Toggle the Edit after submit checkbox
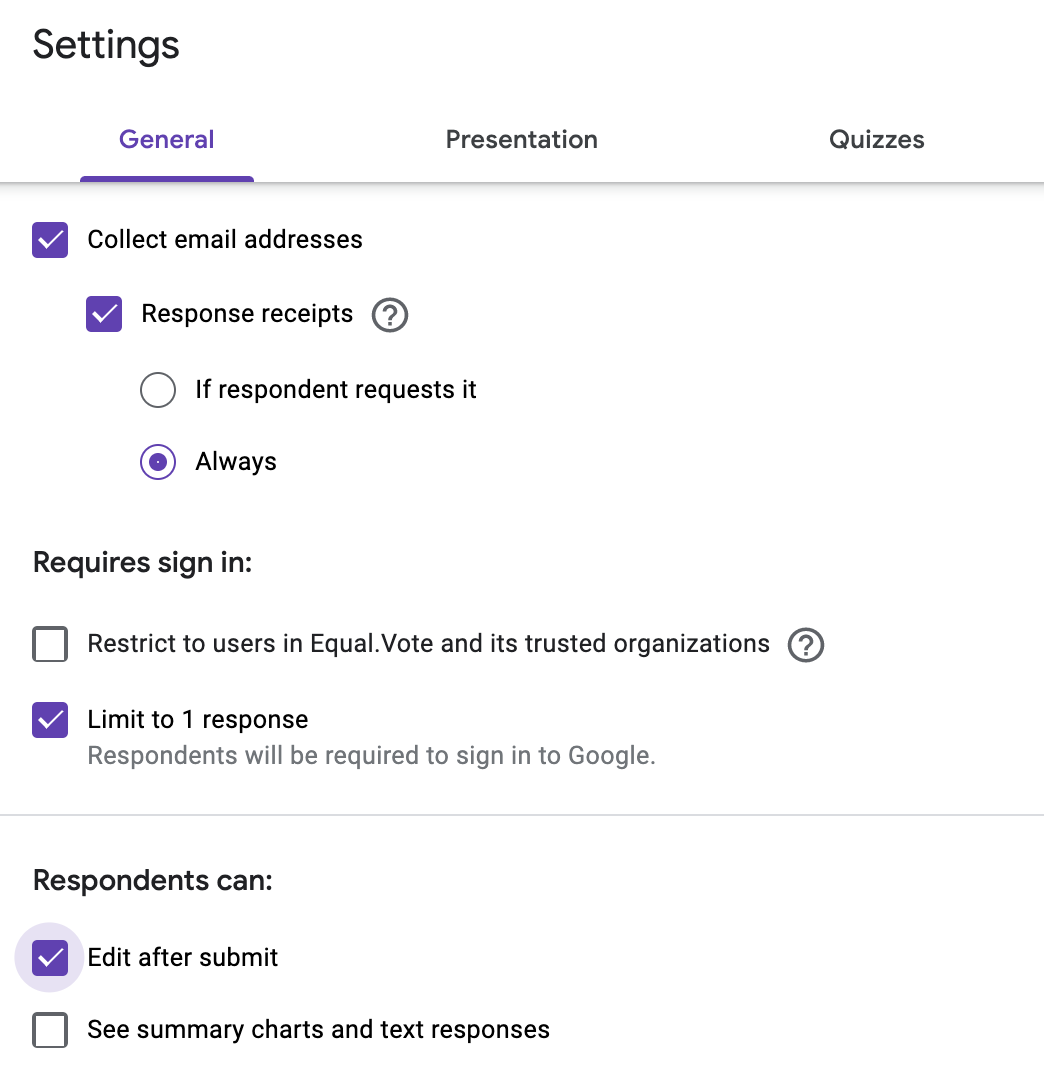The width and height of the screenshot is (1044, 1076). coord(50,958)
